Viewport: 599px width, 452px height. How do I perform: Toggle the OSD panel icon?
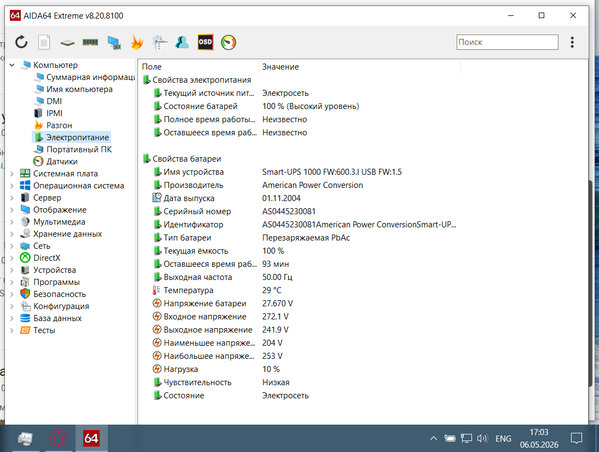(x=205, y=42)
